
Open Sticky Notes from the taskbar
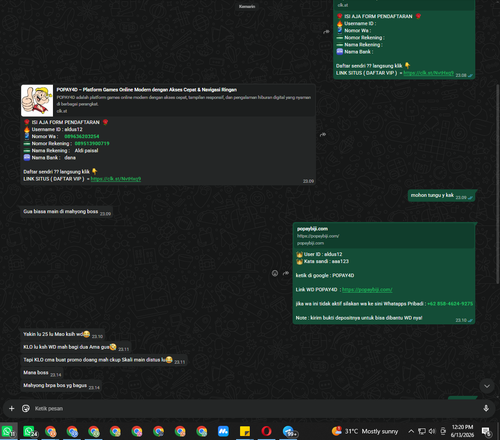(x=245, y=431)
